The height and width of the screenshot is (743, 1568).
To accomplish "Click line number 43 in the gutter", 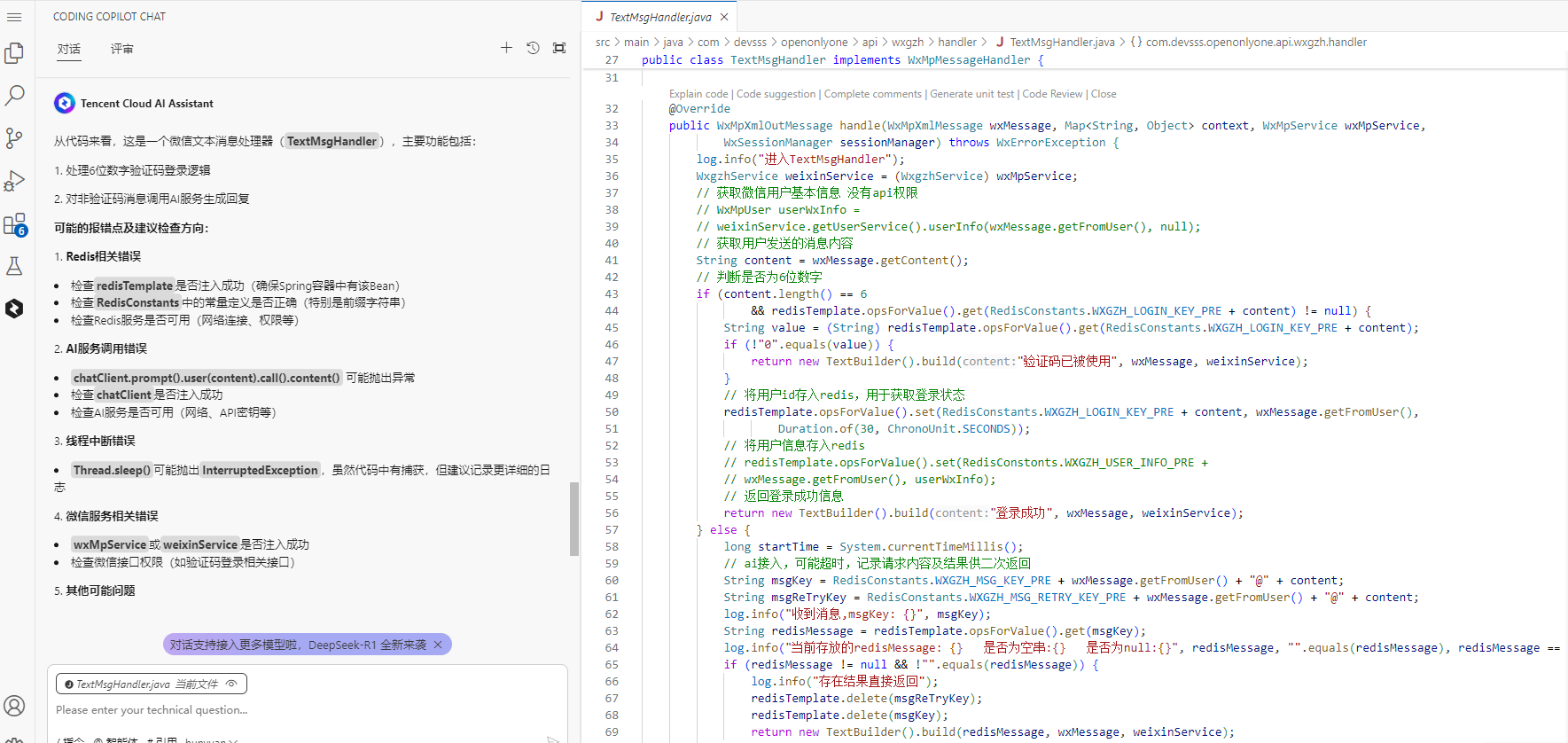I will (612, 294).
